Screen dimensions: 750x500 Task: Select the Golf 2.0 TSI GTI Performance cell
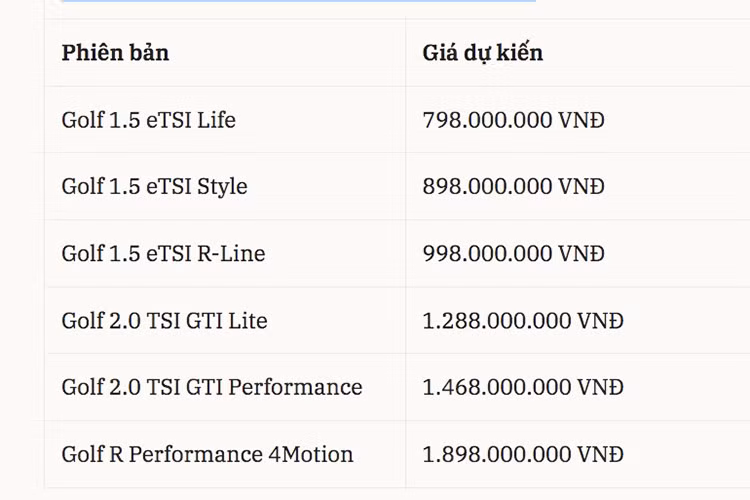click(x=211, y=387)
